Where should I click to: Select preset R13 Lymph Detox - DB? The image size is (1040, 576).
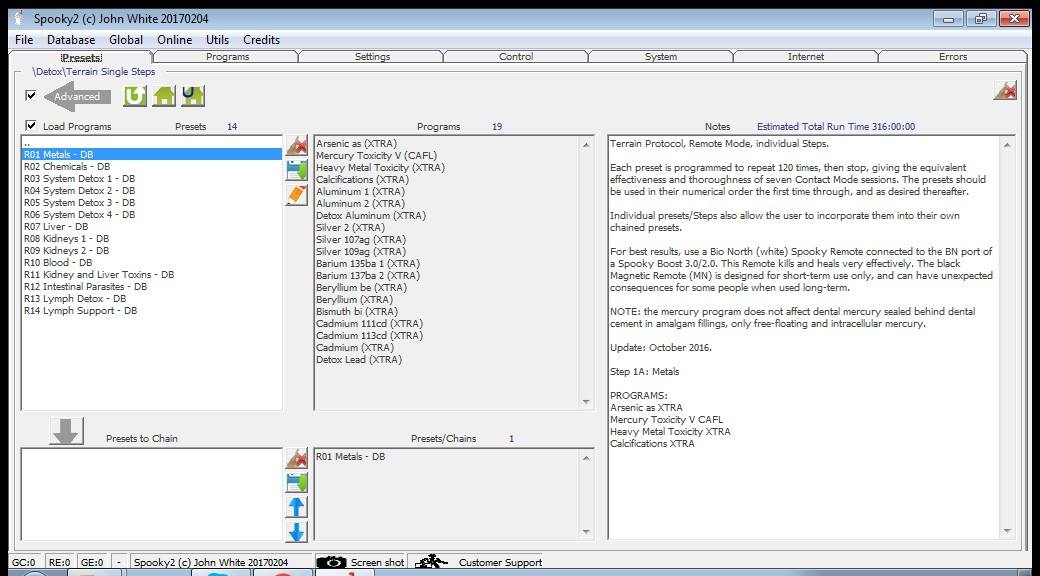tap(152, 299)
